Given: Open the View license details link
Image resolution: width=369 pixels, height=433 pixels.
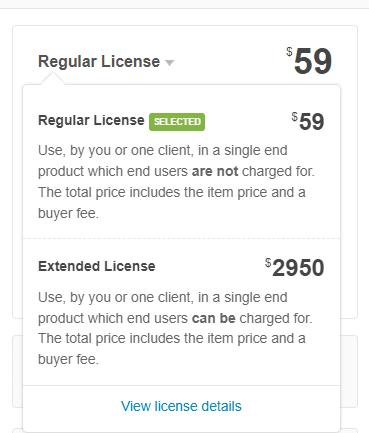Looking at the screenshot, I should [x=181, y=406].
